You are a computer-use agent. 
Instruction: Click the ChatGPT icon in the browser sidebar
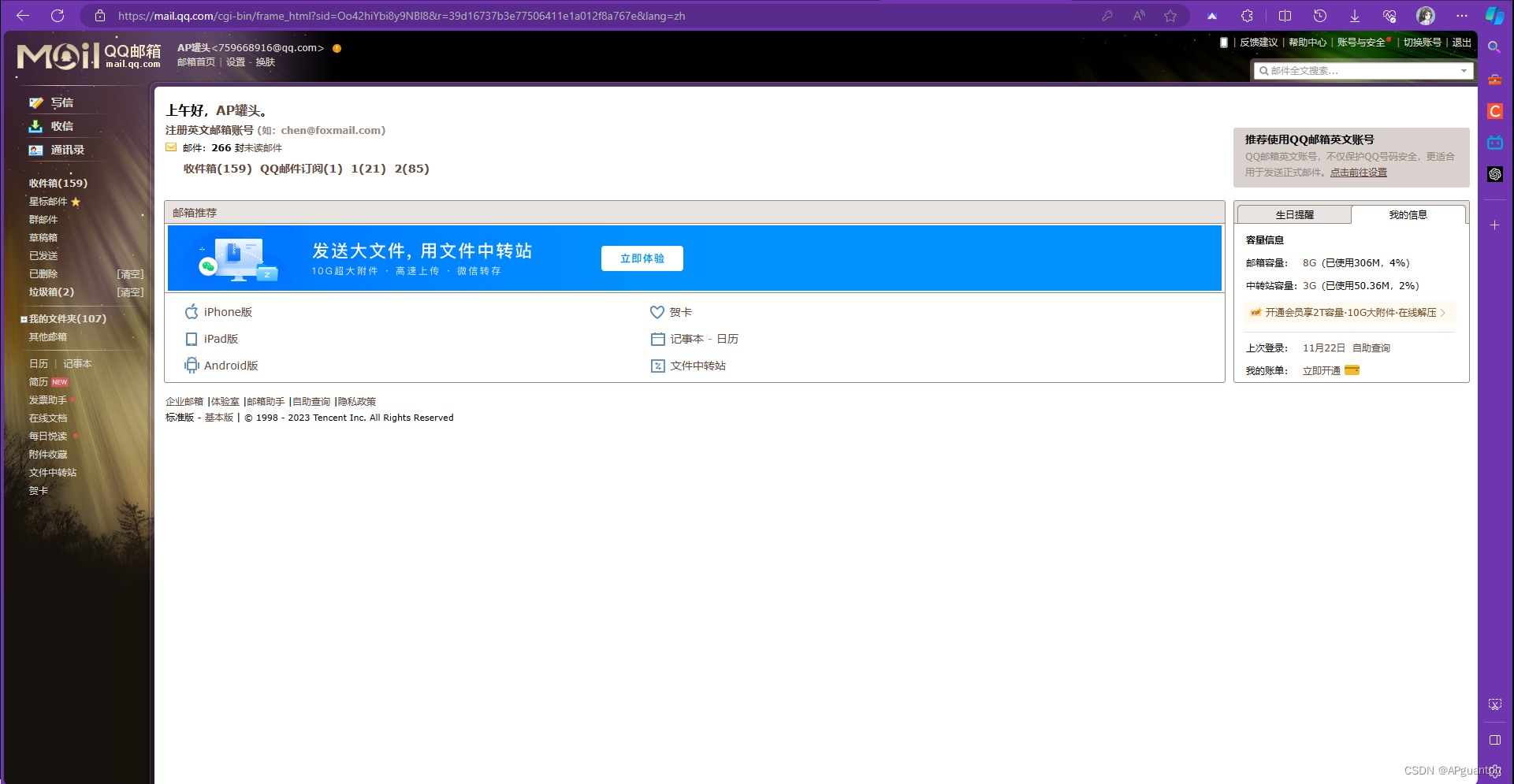coord(1495,174)
